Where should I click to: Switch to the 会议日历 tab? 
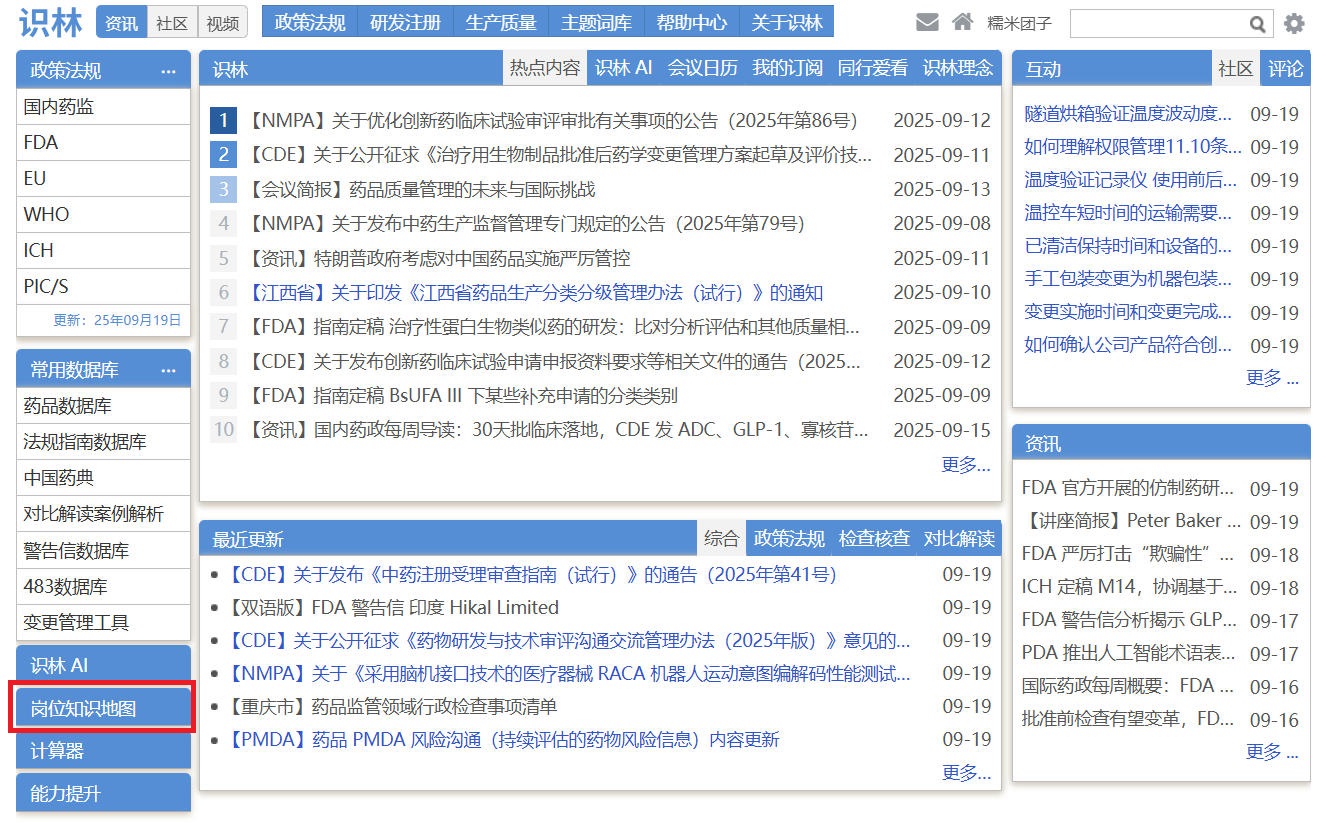pos(702,68)
